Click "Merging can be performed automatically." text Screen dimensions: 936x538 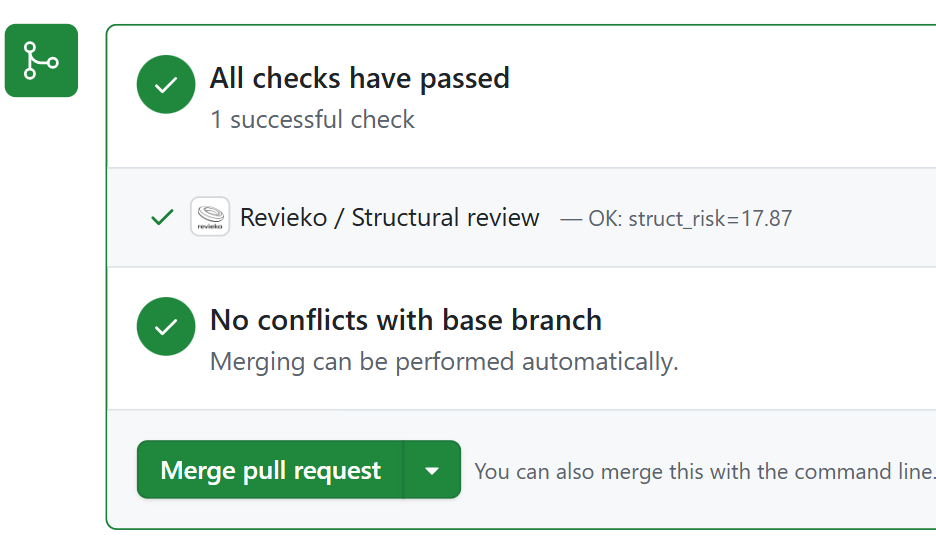(444, 361)
